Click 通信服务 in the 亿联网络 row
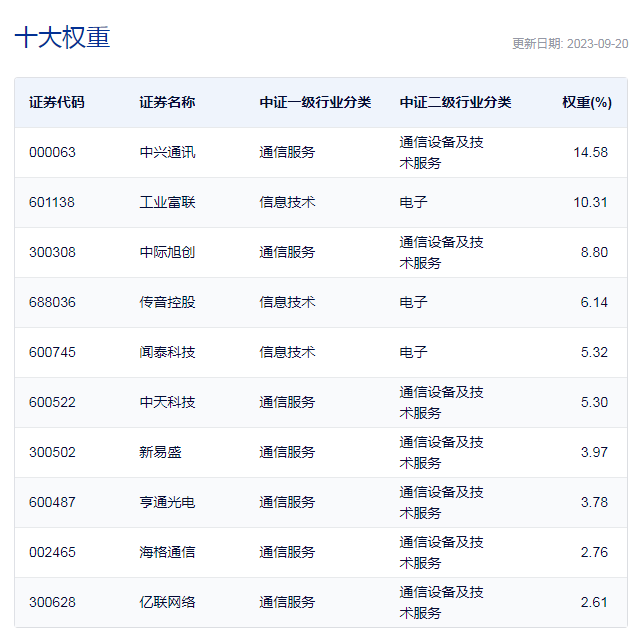The height and width of the screenshot is (638, 638). click(x=287, y=603)
